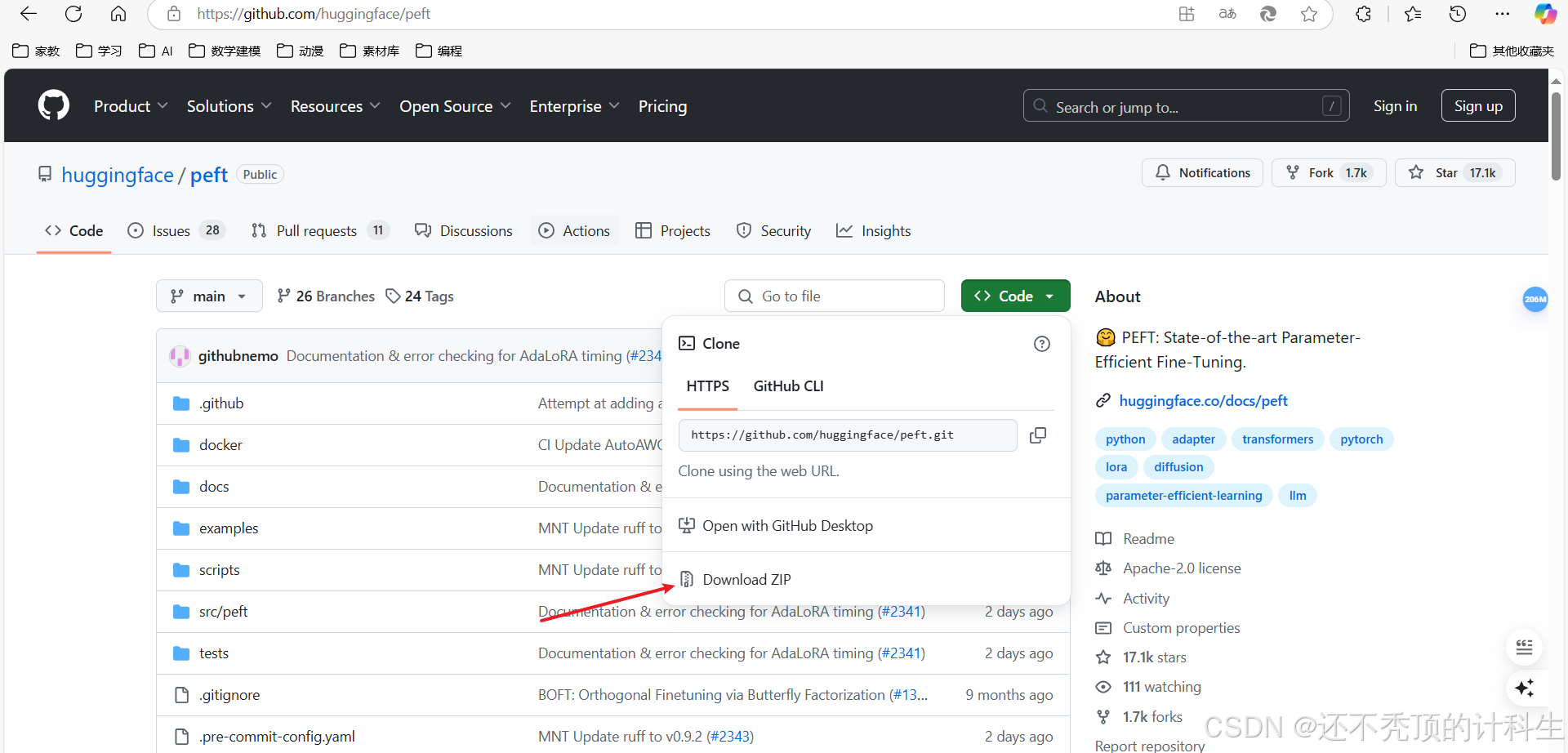This screenshot has height=753, width=1568.
Task: Click the clone URL text field
Action: click(848, 435)
